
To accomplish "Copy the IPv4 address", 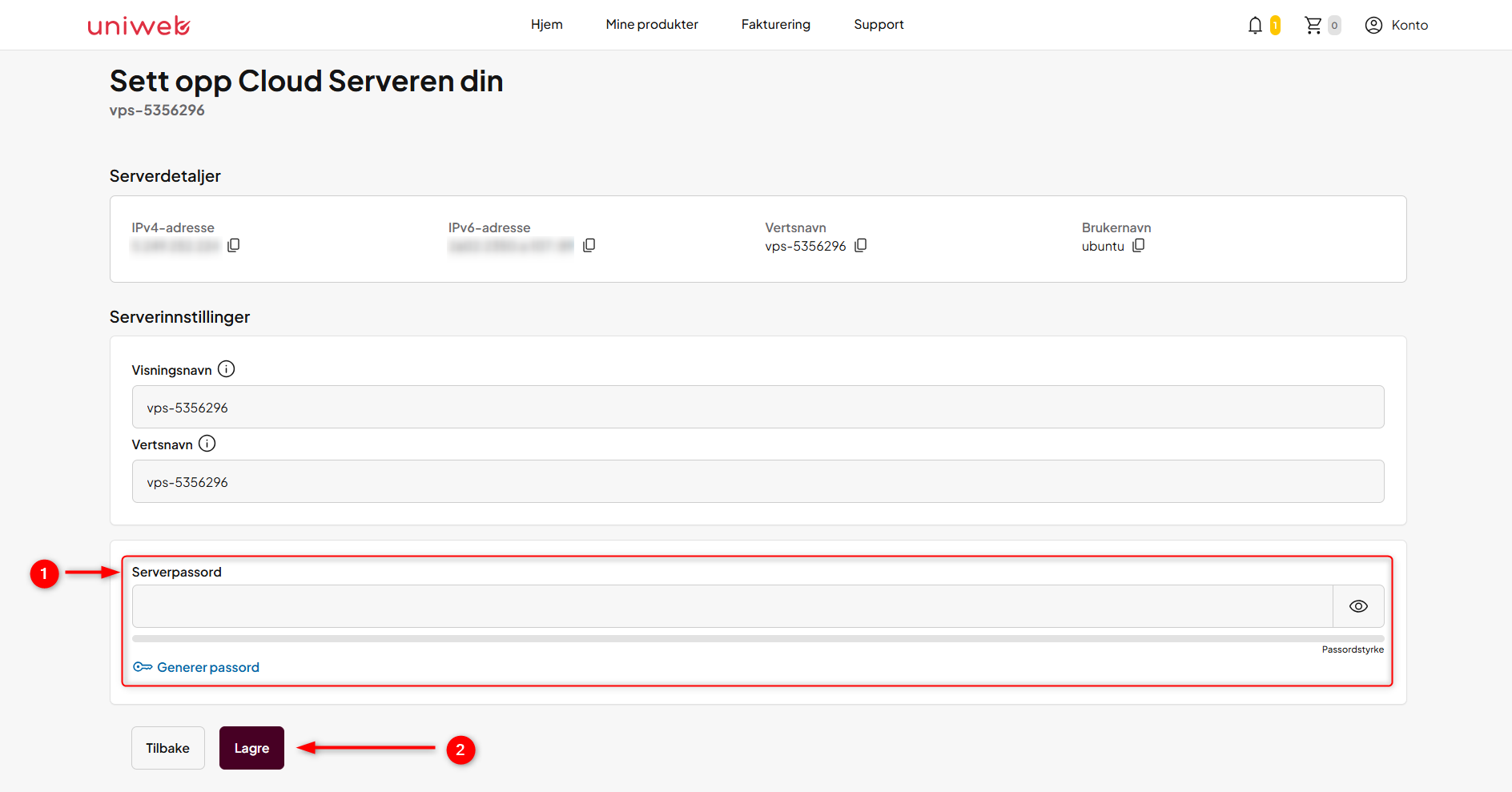I will [x=234, y=245].
